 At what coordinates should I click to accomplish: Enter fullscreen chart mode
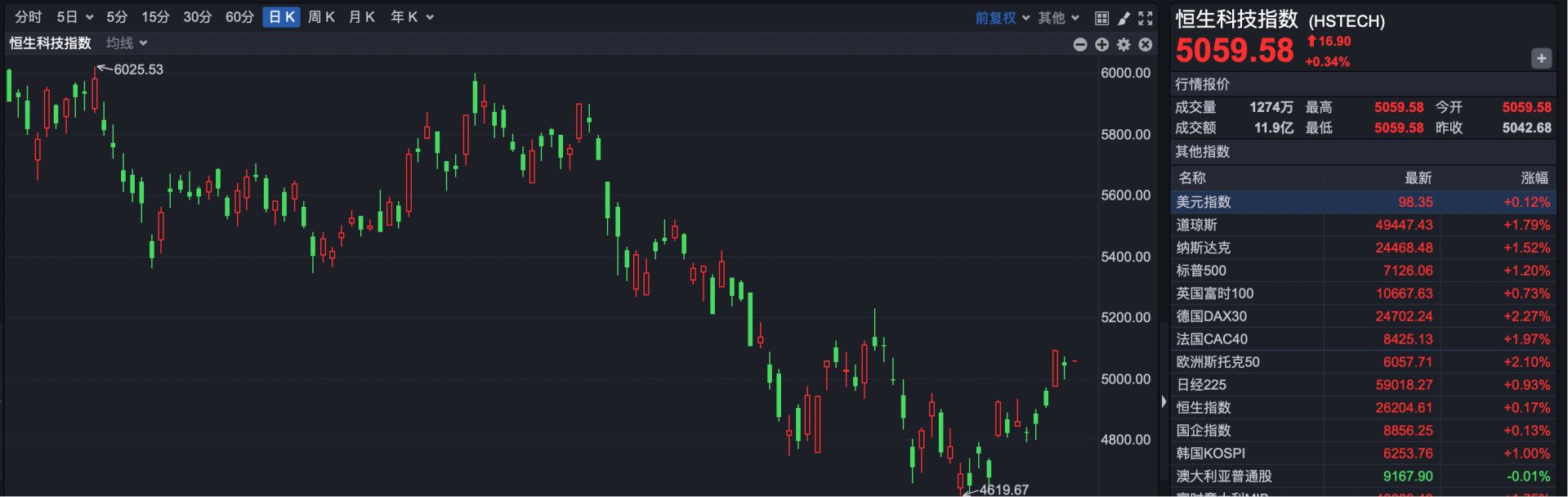1146,18
